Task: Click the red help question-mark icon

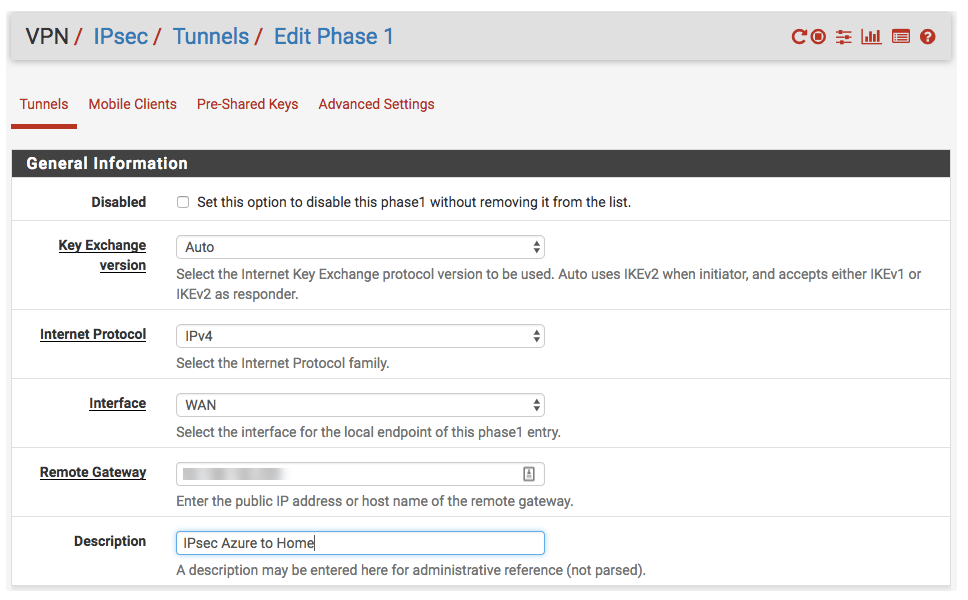Action: click(928, 37)
